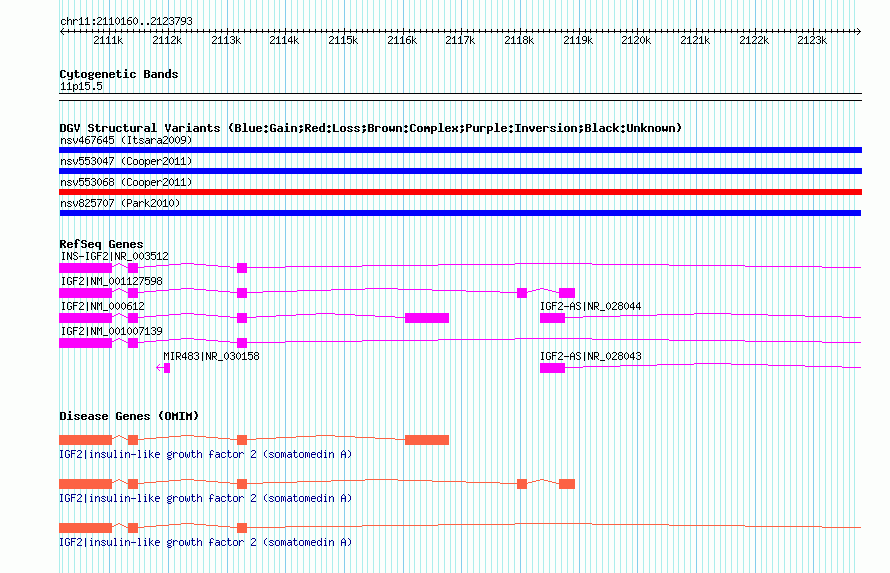Click the NM_001127598 exon near 2119k
This screenshot has height=573, width=890.
(567, 293)
